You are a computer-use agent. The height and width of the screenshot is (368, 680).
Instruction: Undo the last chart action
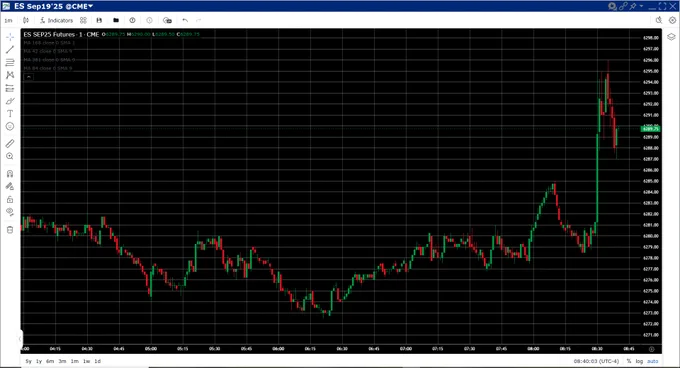click(x=185, y=20)
